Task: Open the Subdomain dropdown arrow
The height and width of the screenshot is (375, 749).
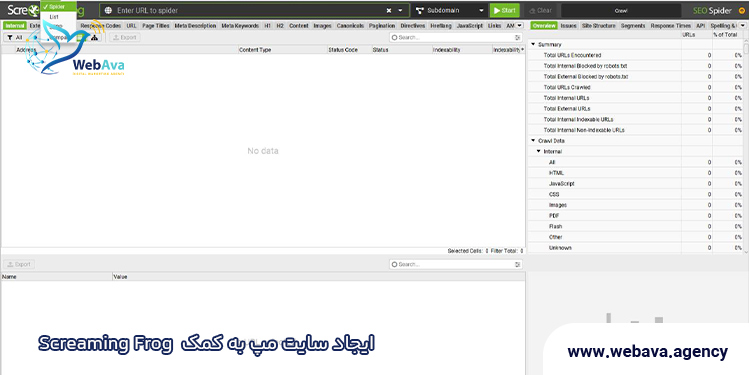Action: tap(481, 11)
